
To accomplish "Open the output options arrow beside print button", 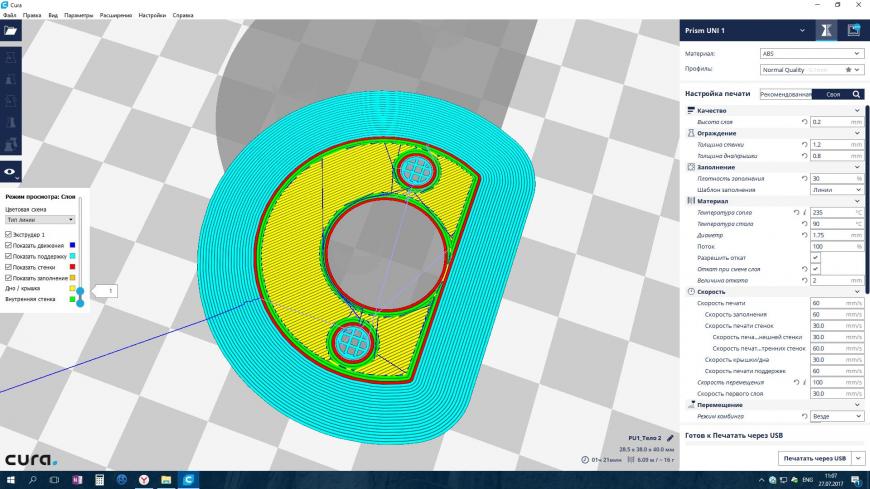I will pos(858,458).
